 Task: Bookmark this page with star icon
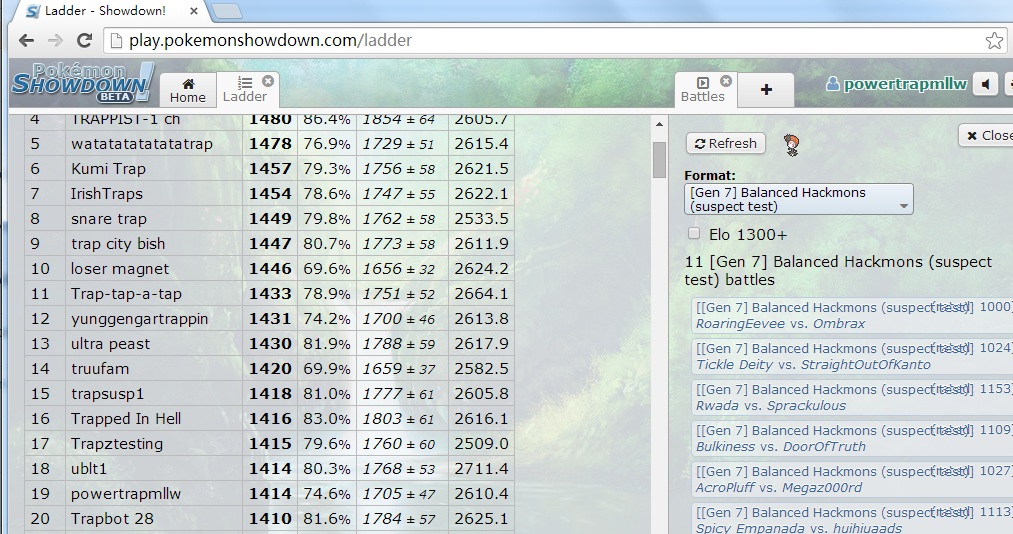pyautogui.click(x=994, y=41)
